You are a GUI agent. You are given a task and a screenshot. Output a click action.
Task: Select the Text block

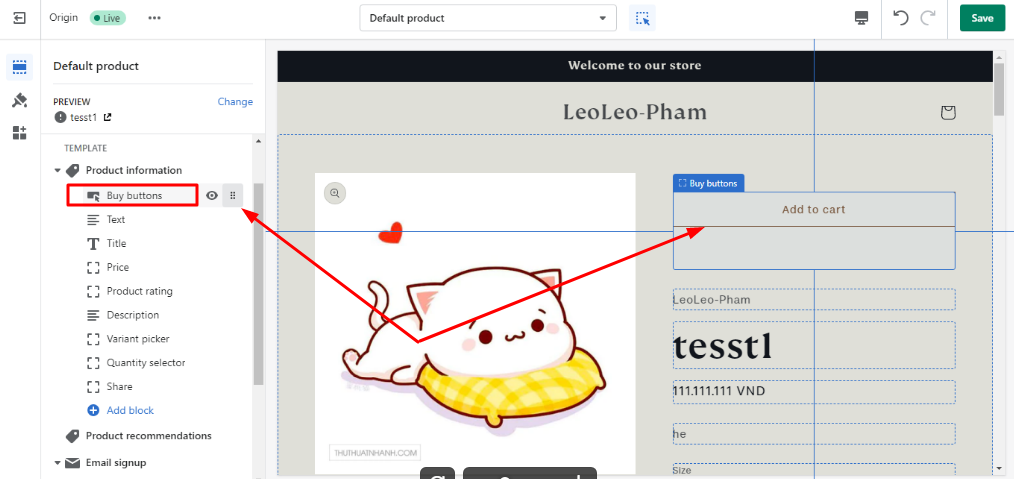pos(116,220)
